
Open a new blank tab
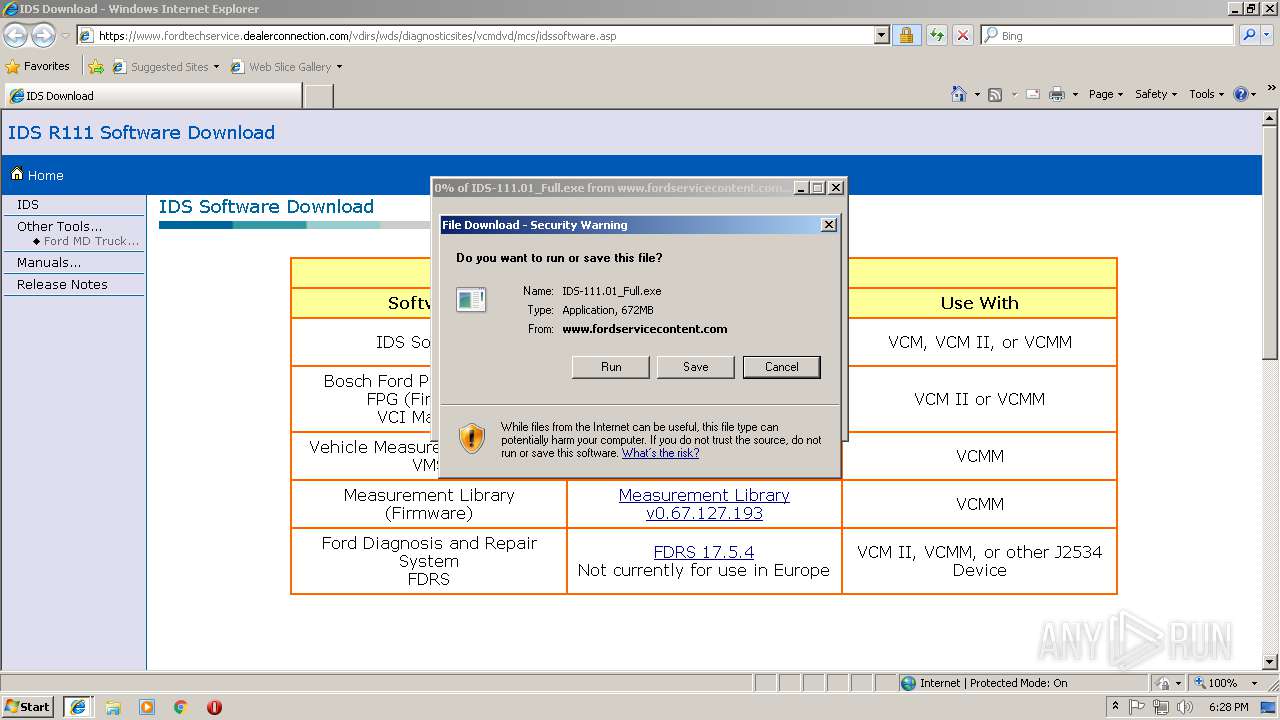pyautogui.click(x=318, y=96)
